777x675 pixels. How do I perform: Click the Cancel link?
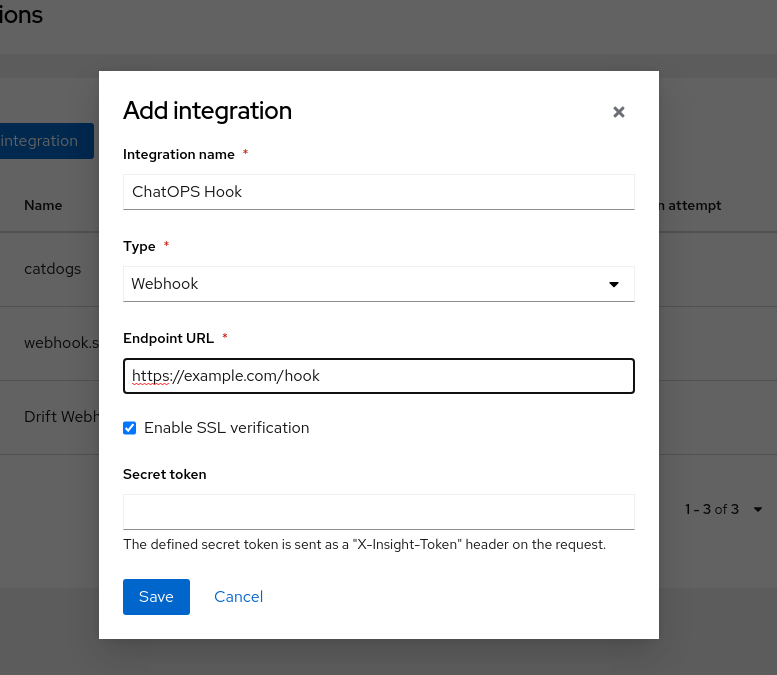(x=238, y=597)
